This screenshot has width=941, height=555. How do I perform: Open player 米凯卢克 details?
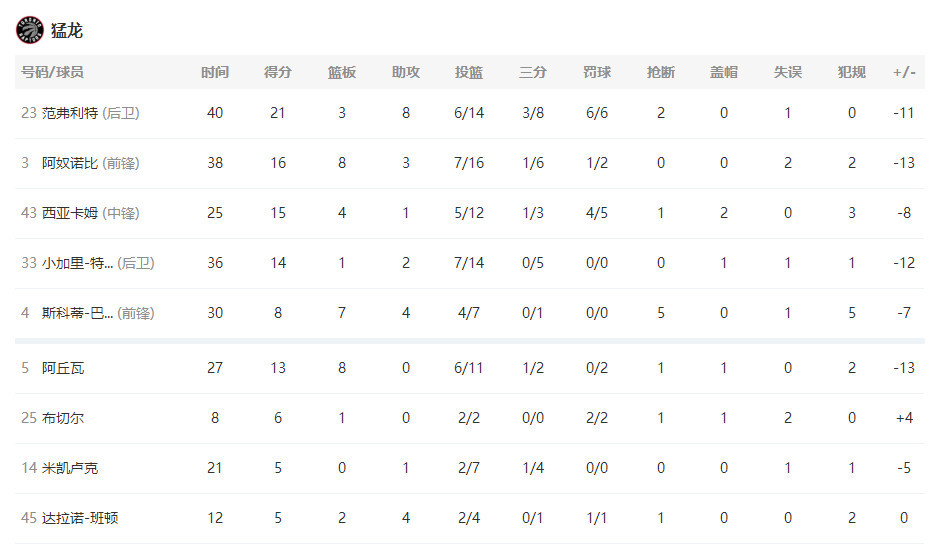click(x=70, y=468)
